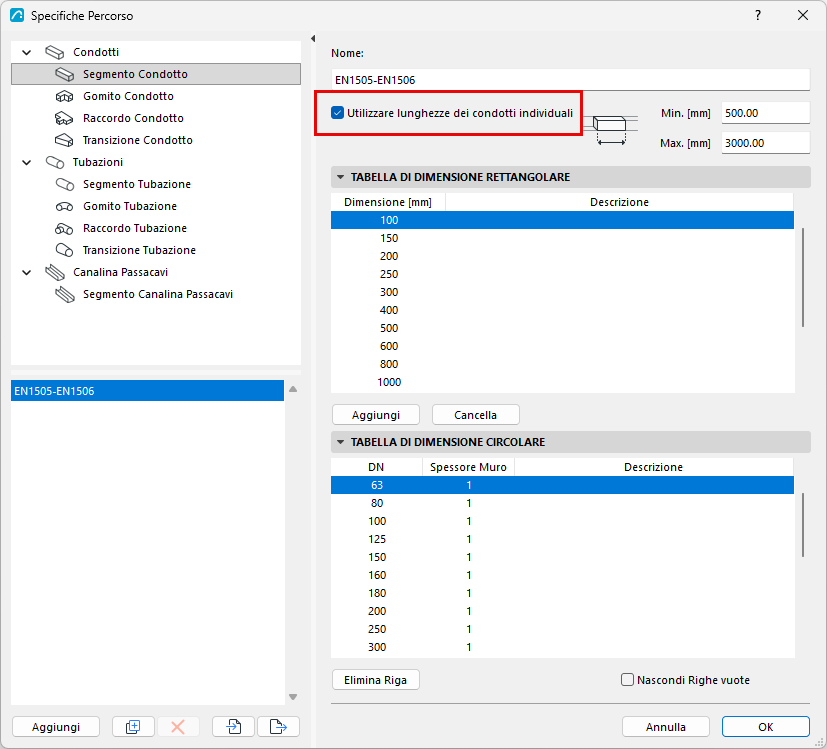Viewport: 827px width, 749px height.
Task: Collapse Tabella di Dimensione Rettangolare section
Action: click(341, 177)
